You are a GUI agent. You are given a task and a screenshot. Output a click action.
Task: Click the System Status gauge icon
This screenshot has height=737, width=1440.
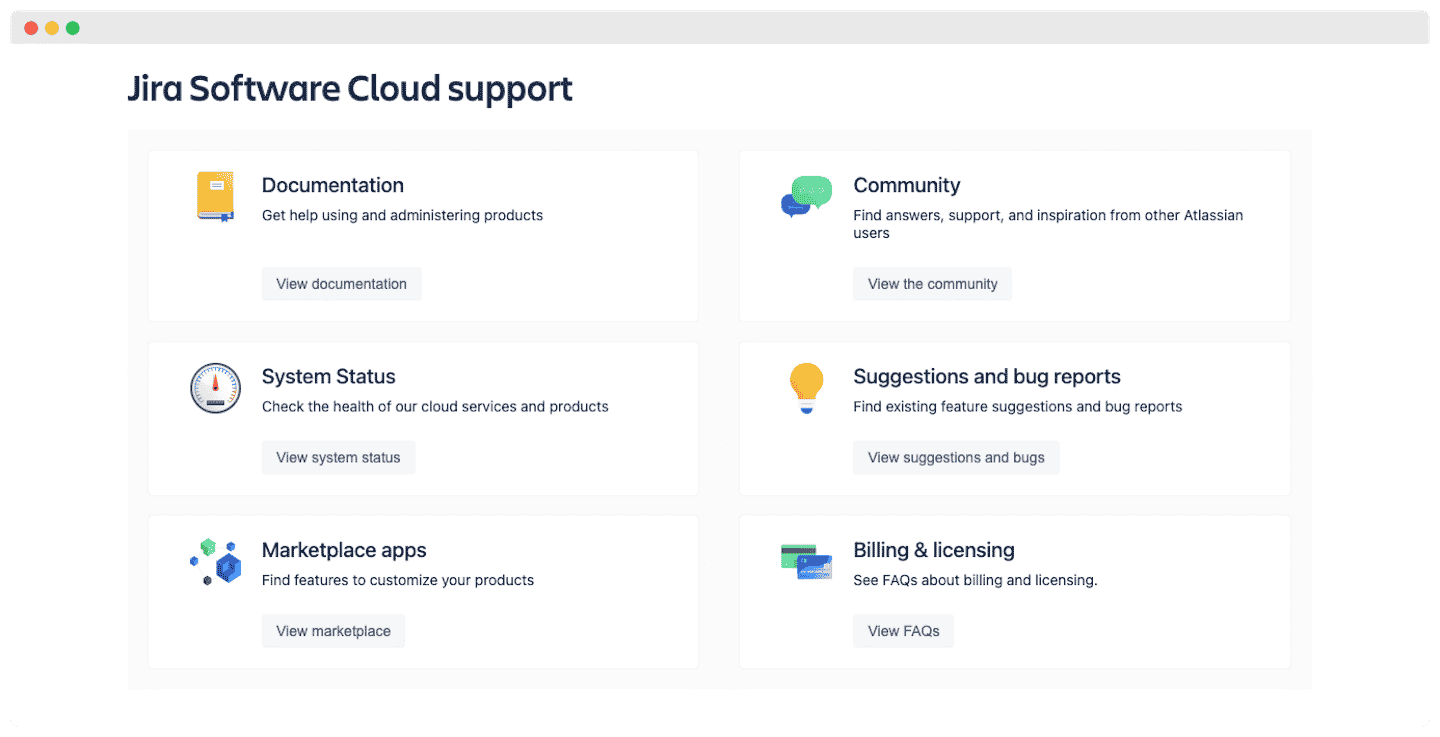pyautogui.click(x=216, y=388)
